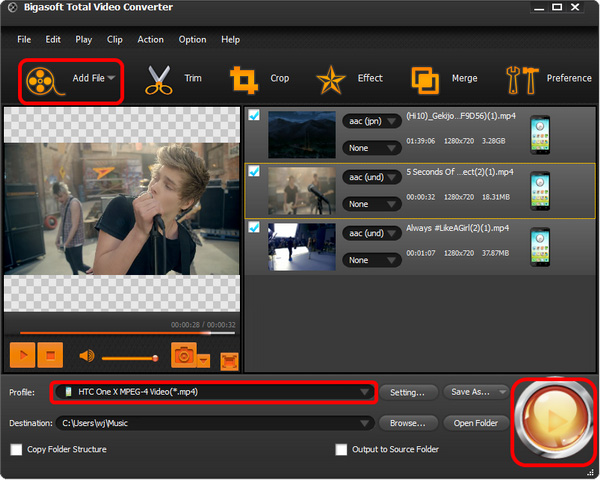Screen dimensions: 600x480
Task: Adjust the volume slider handle
Action: click(155, 358)
